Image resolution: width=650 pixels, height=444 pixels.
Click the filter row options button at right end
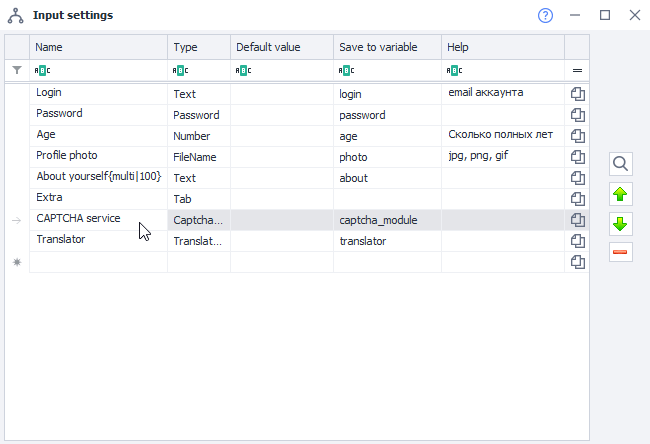577,71
